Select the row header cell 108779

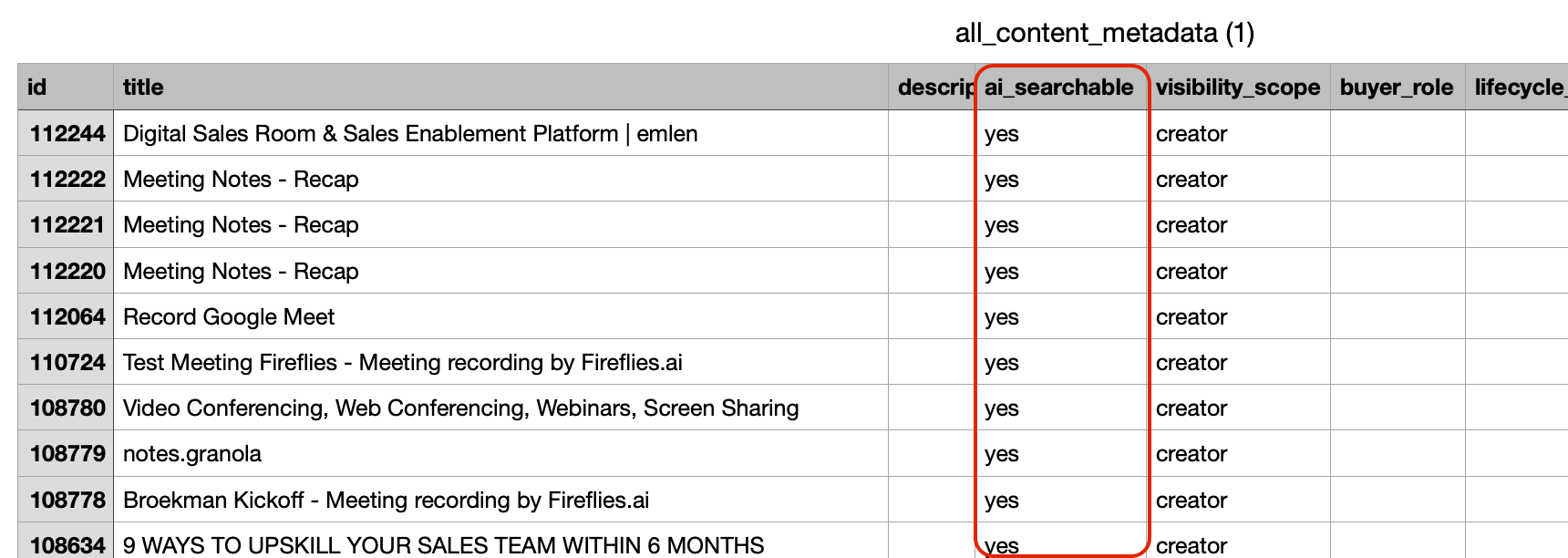pos(67,454)
